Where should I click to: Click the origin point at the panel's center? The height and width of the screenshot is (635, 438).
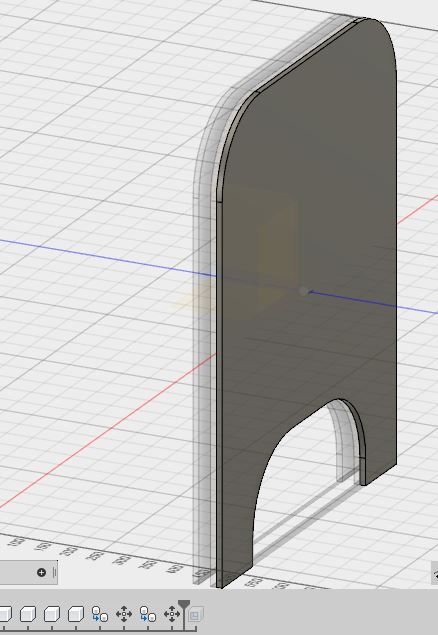click(x=303, y=291)
